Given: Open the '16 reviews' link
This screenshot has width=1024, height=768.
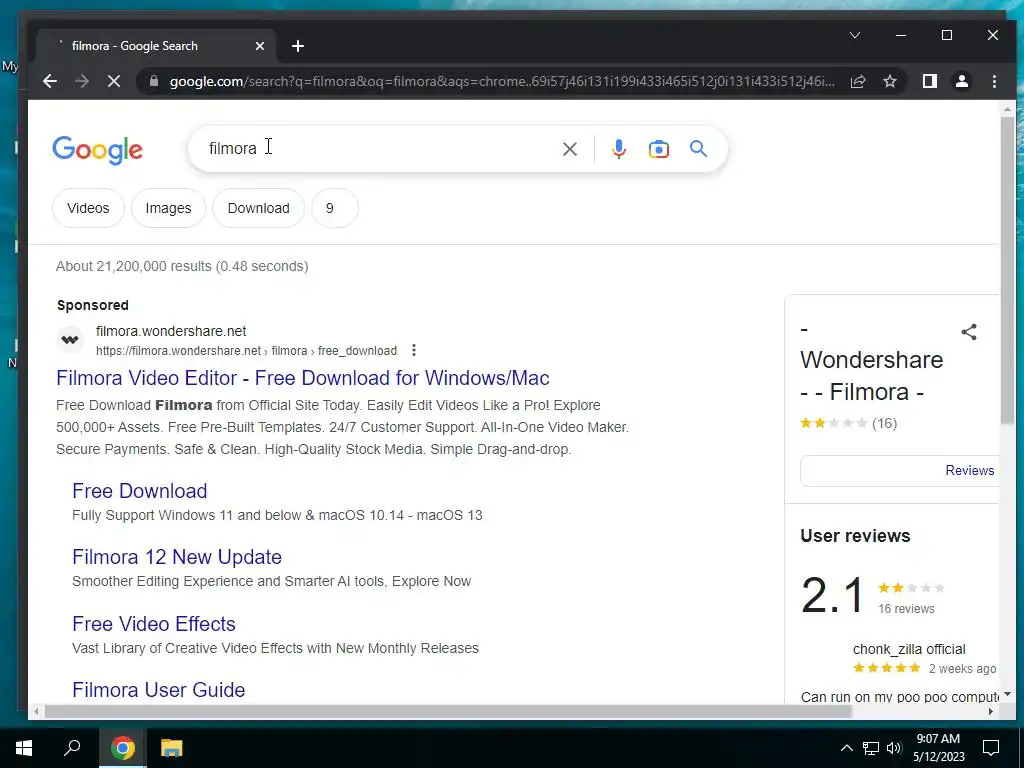Looking at the screenshot, I should (x=906, y=609).
